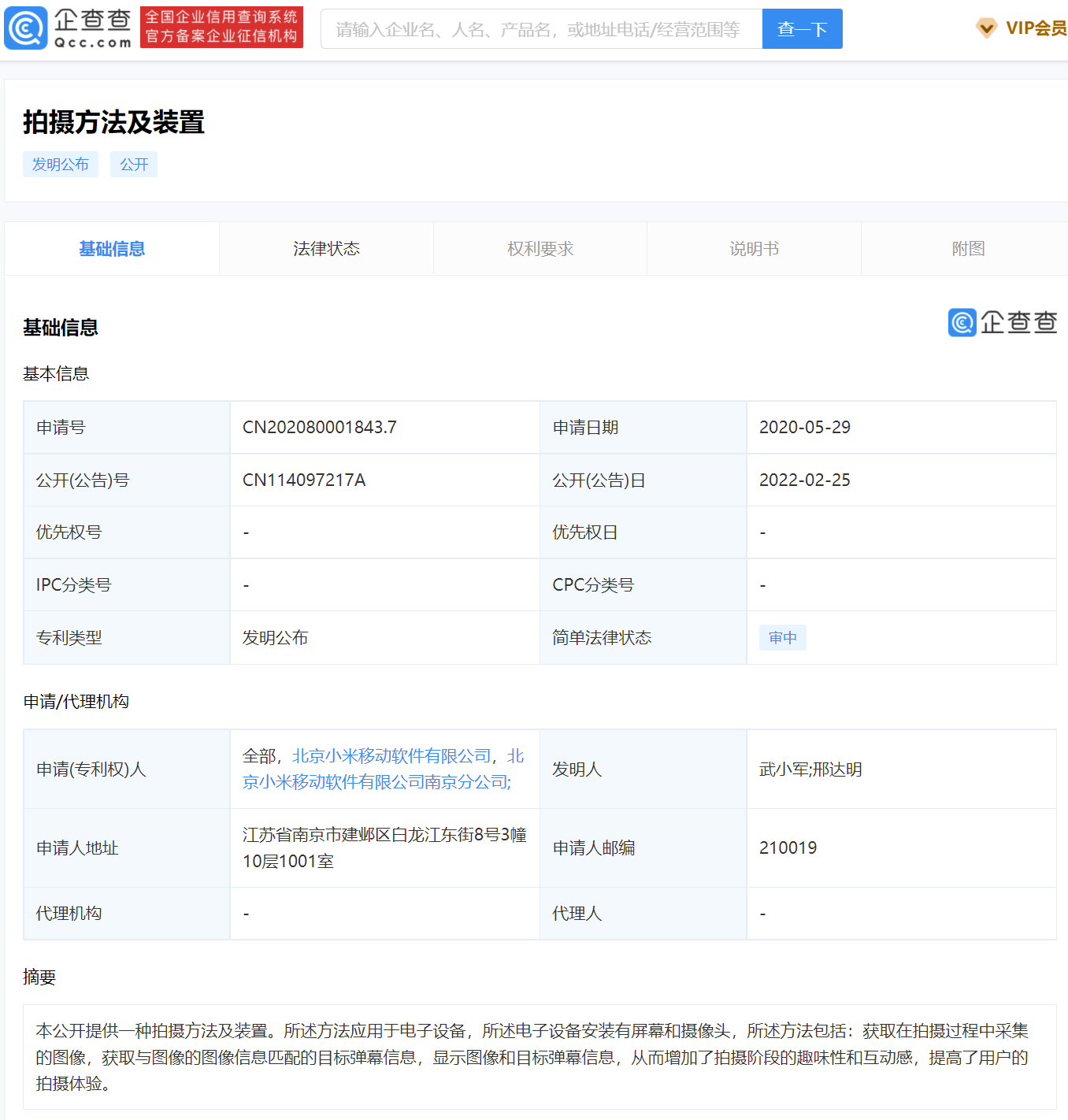Click the VIP crown emblem next to 会员
Screen dimensions: 1068x1120
point(985,28)
